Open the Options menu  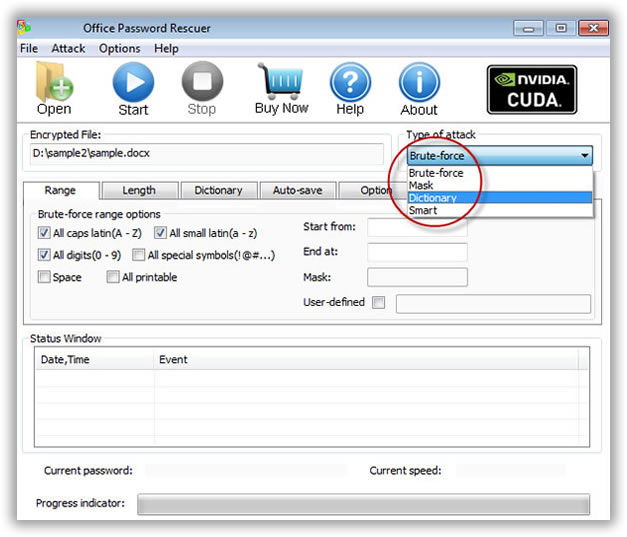click(x=120, y=48)
